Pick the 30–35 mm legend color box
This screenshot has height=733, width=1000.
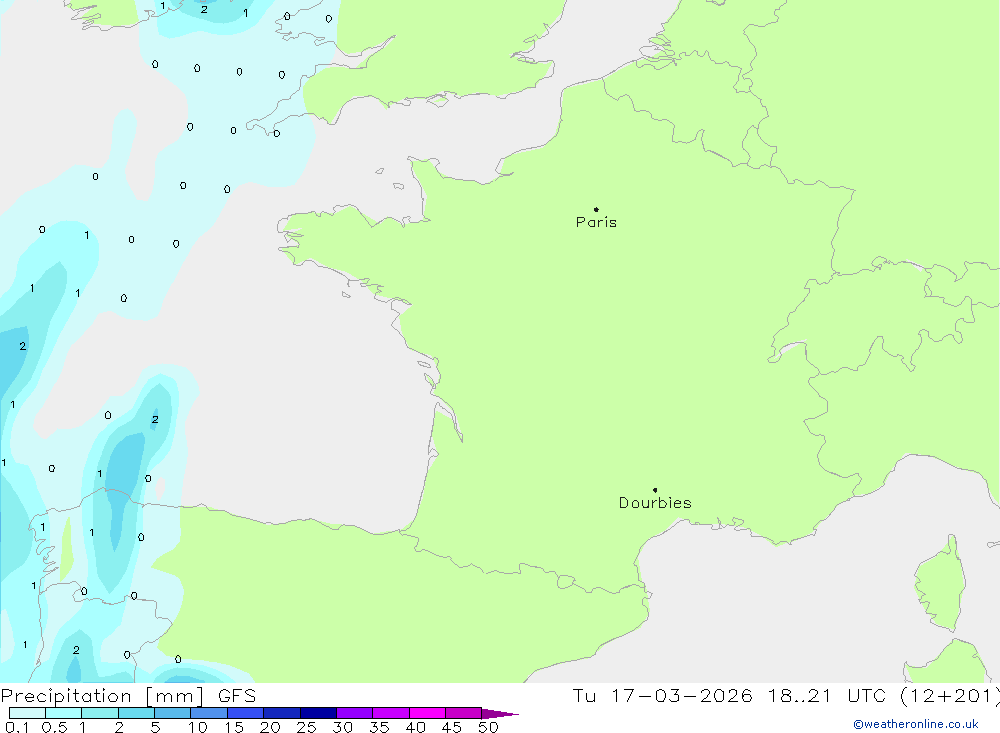pyautogui.click(x=355, y=713)
